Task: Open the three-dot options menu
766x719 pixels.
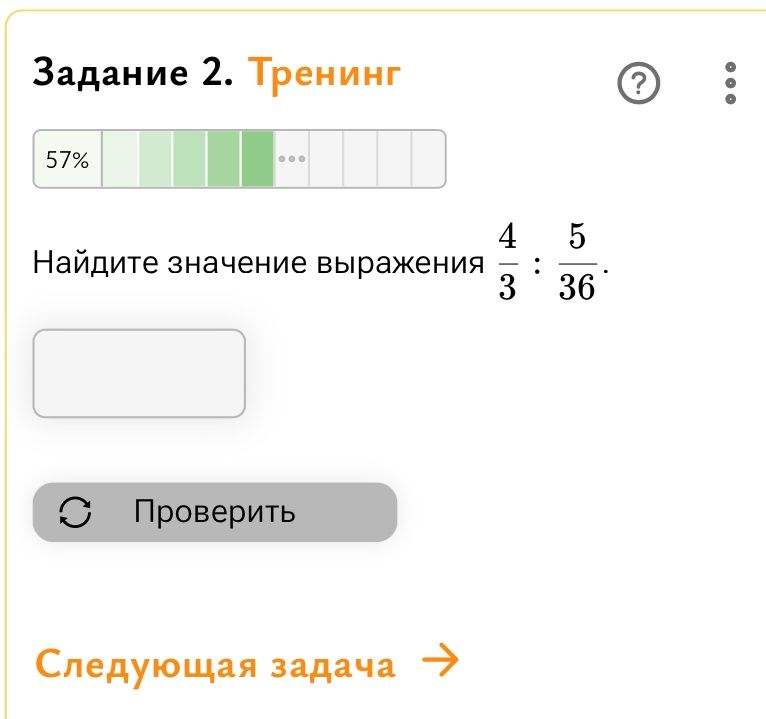Action: (x=730, y=83)
